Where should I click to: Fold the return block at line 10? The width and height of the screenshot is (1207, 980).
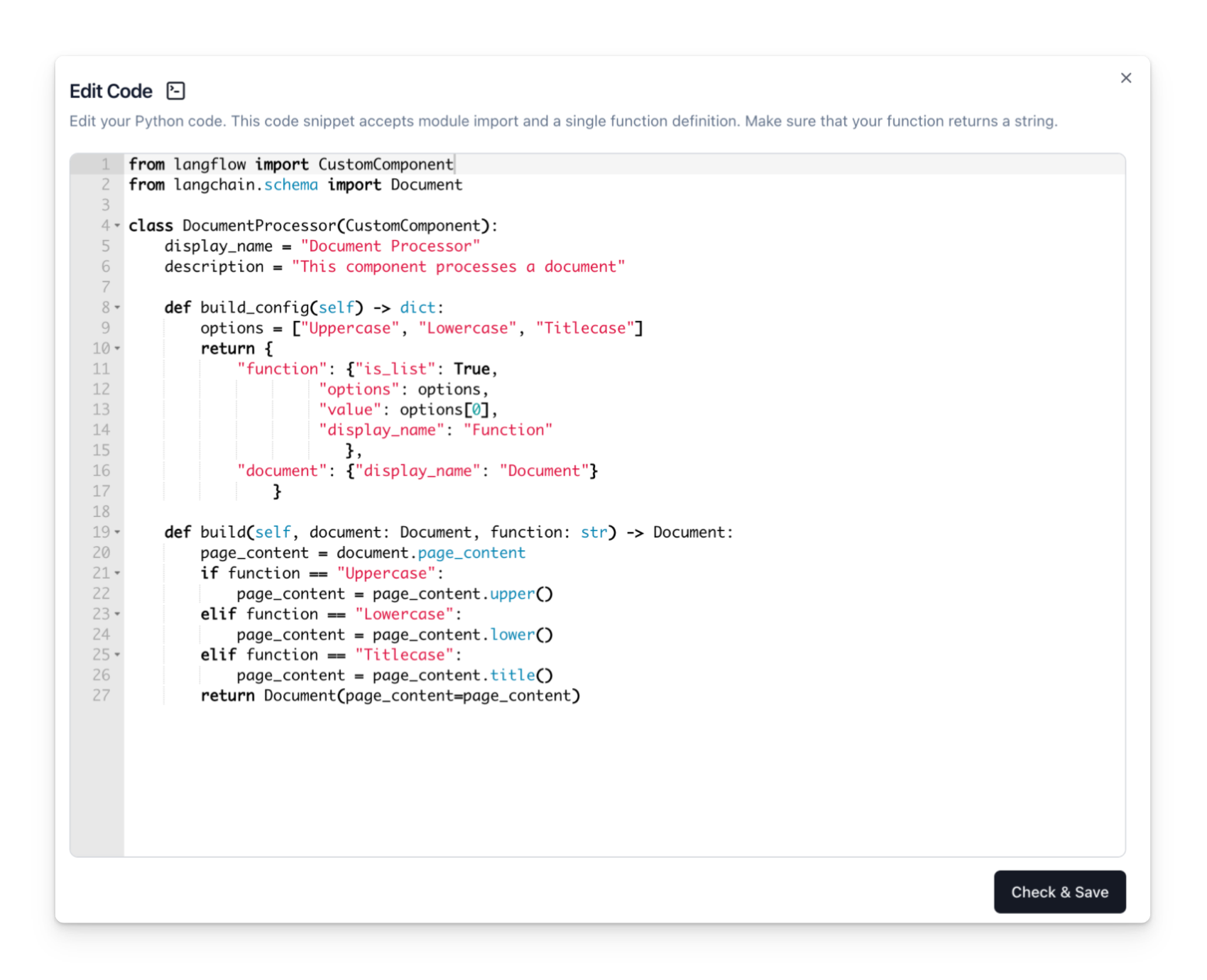click(117, 349)
